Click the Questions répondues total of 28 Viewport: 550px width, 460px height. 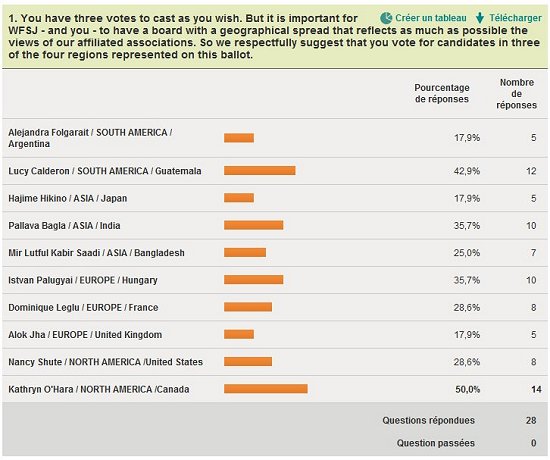(x=531, y=420)
